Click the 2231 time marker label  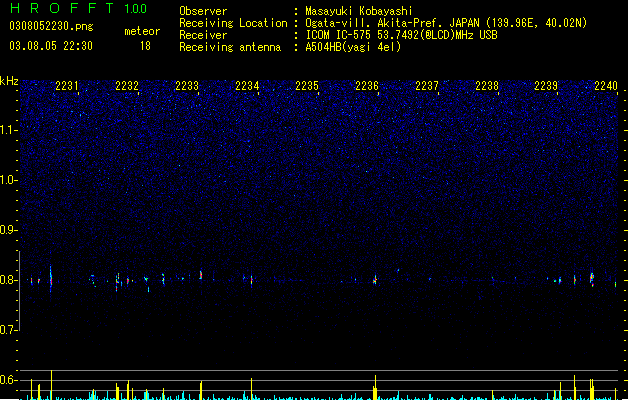(67, 86)
